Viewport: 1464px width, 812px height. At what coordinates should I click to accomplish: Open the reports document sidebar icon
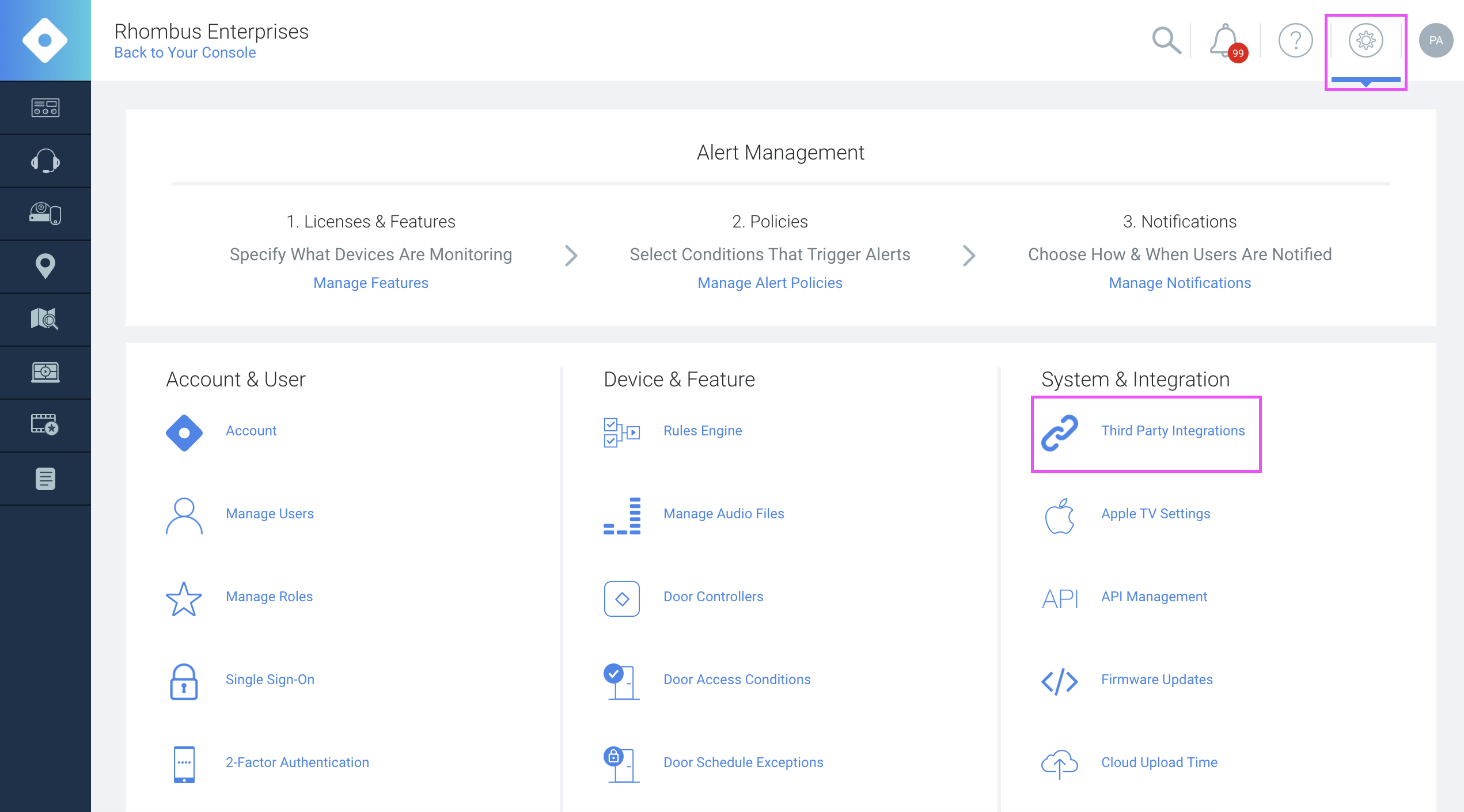tap(45, 477)
